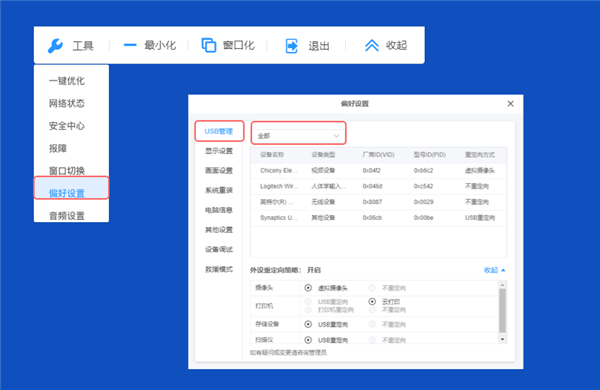Click the 0xc542 product ID cell
The height and width of the screenshot is (390, 600).
(423, 186)
